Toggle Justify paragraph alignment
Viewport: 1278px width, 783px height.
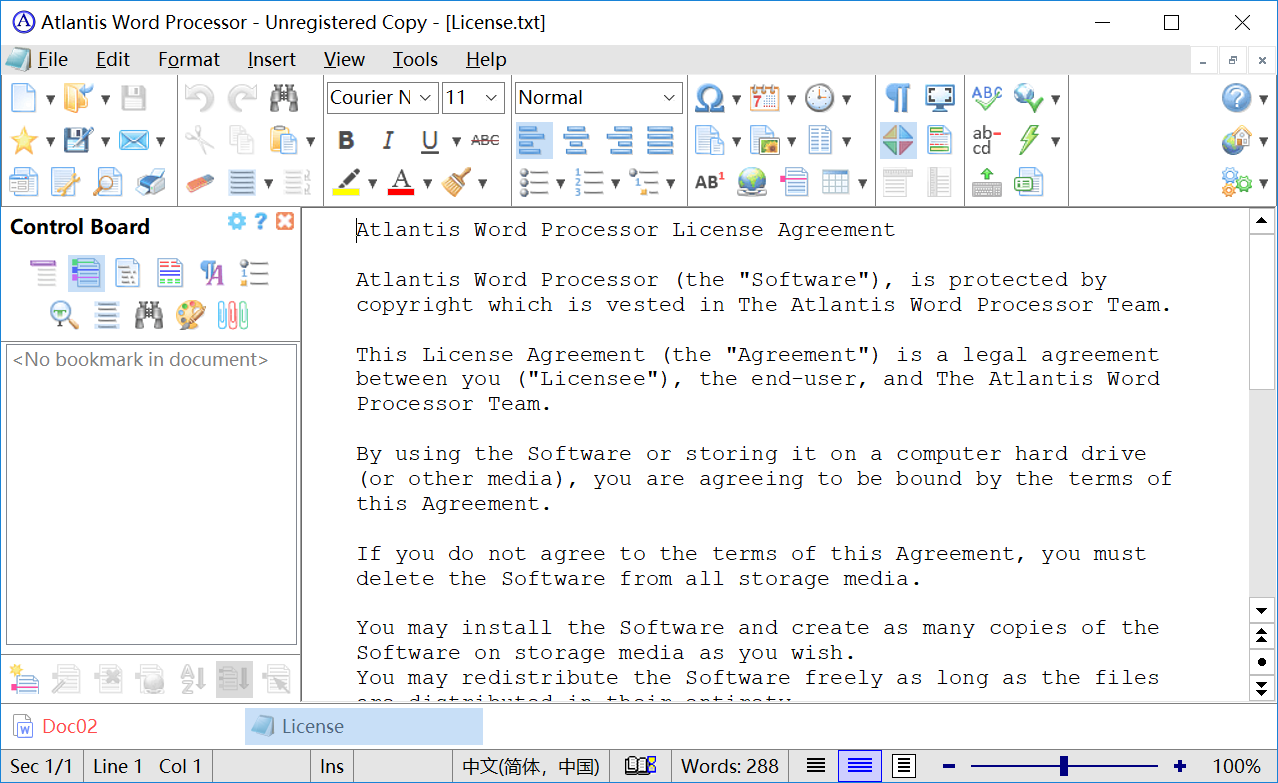pyautogui.click(x=660, y=140)
